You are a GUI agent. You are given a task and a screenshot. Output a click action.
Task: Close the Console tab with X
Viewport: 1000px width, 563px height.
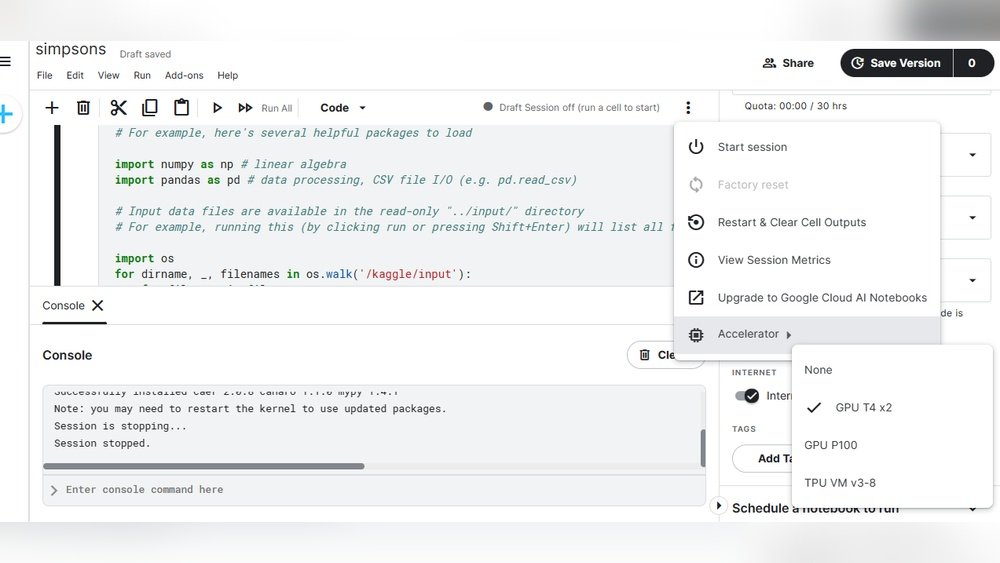click(x=97, y=306)
